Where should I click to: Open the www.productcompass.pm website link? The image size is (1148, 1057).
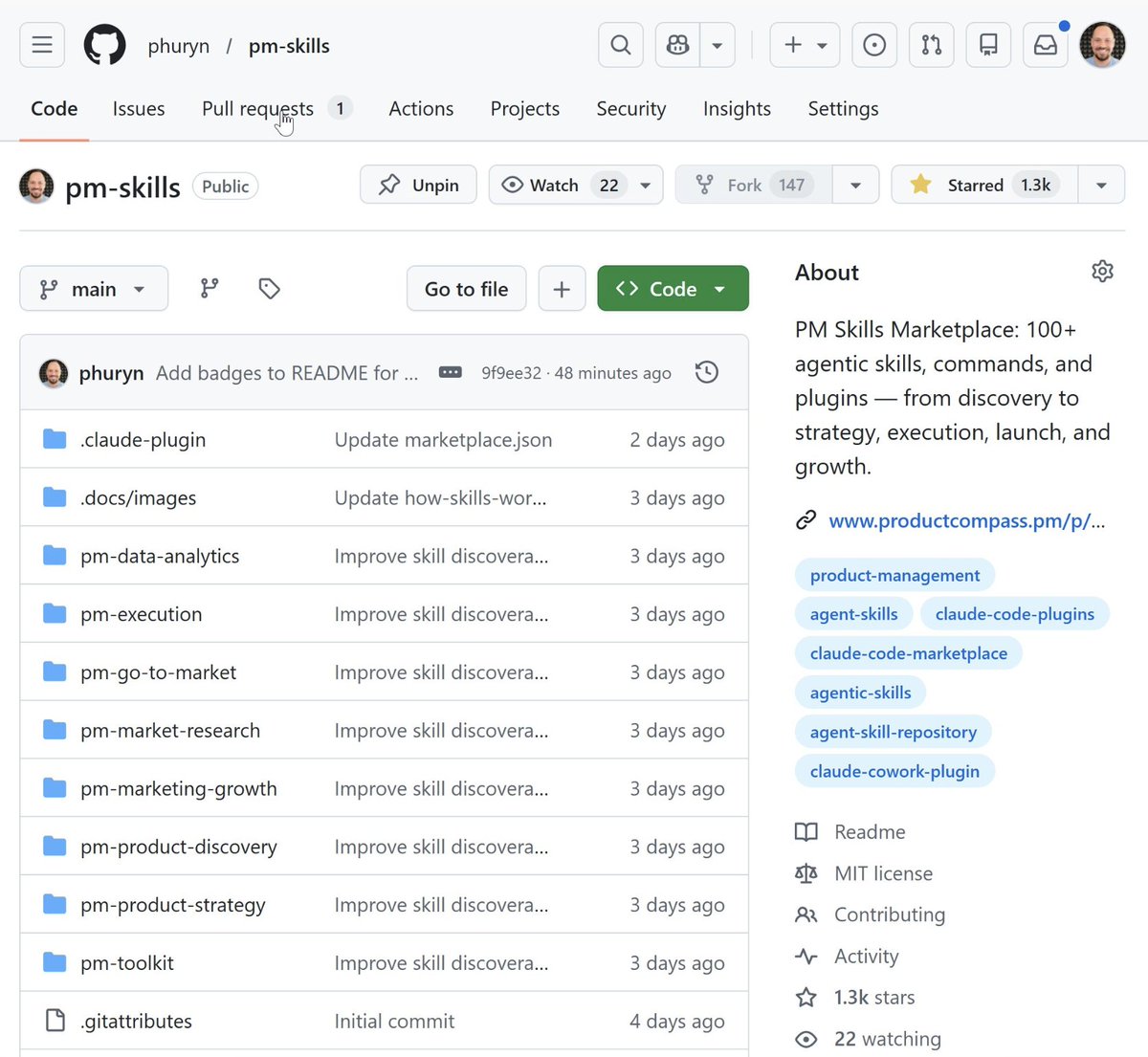tap(966, 521)
